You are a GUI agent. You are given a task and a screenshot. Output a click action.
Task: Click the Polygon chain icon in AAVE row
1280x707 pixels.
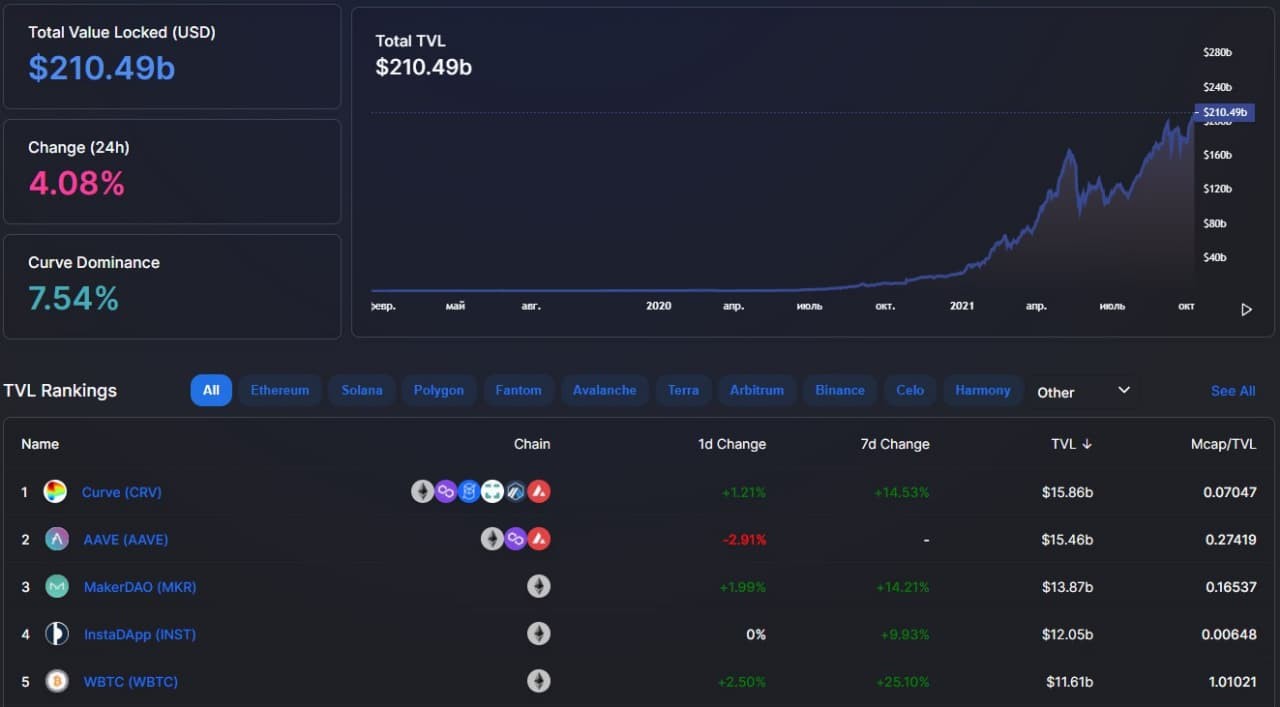[x=516, y=539]
